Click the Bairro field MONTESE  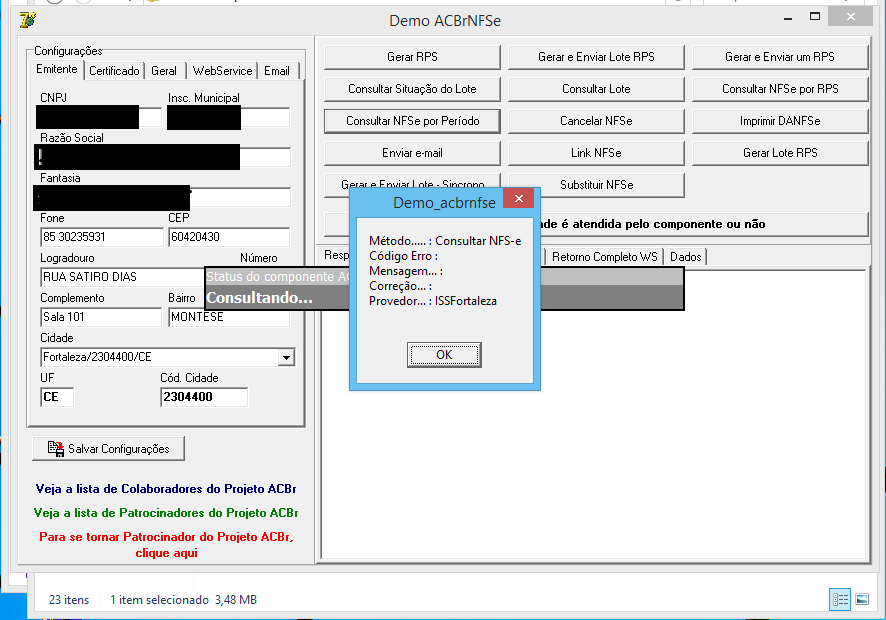point(229,317)
